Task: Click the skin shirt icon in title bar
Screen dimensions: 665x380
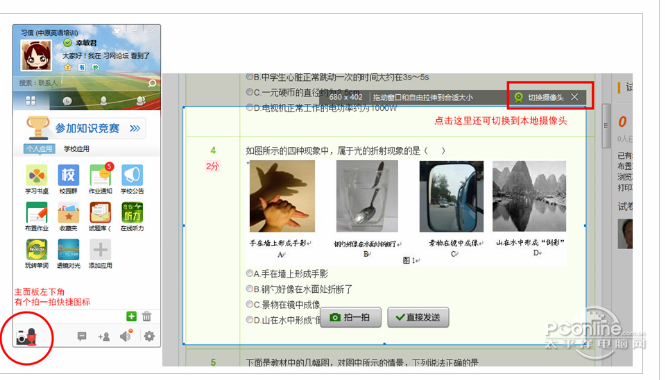Action: pos(116,31)
